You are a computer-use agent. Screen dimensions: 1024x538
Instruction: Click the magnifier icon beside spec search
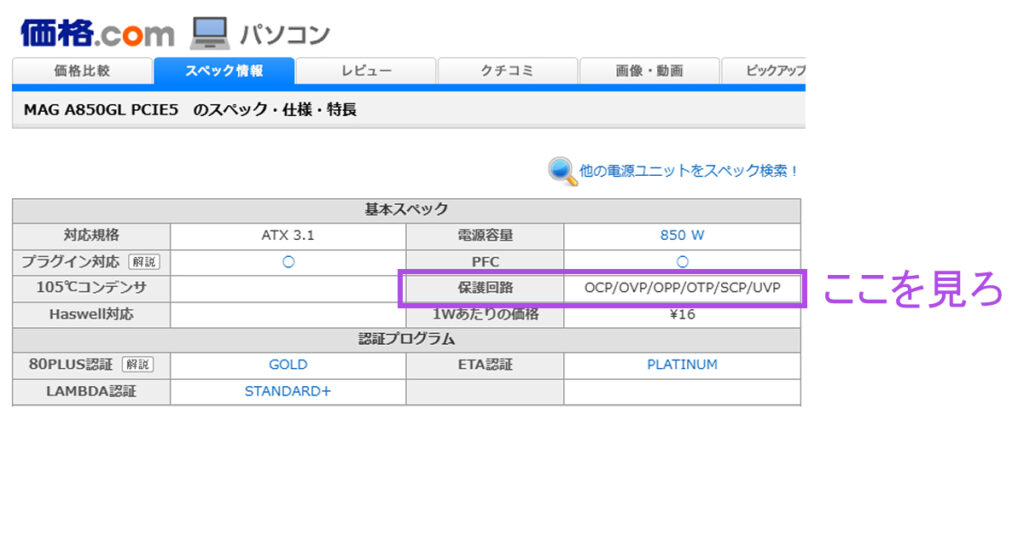pos(562,171)
